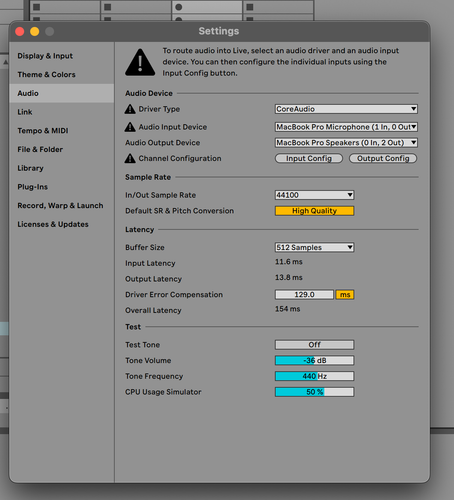Image resolution: width=454 pixels, height=500 pixels.
Task: Click the Overall Latency value 154 ms
Action: pyautogui.click(x=287, y=309)
